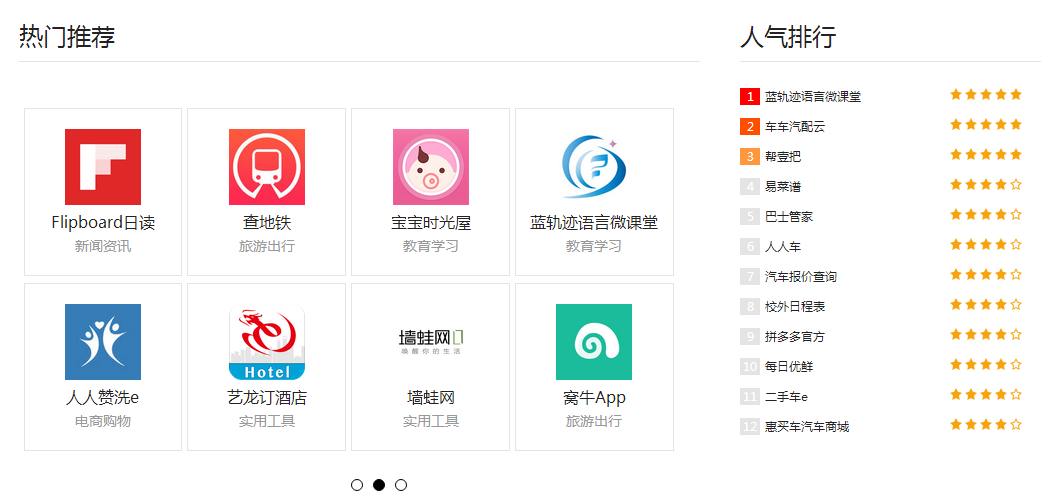Open 蓝轨迹语言微课堂 in the ranking list
This screenshot has height=504, width=1057.
813,96
